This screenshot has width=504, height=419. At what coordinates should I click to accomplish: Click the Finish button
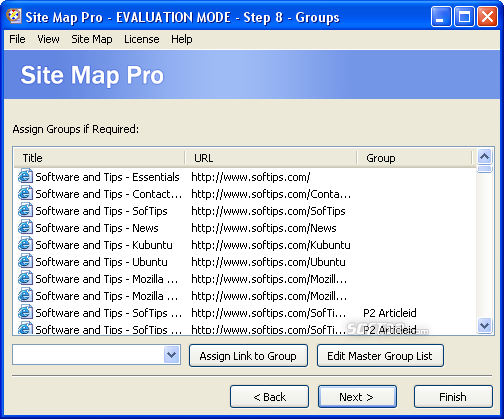(x=453, y=397)
